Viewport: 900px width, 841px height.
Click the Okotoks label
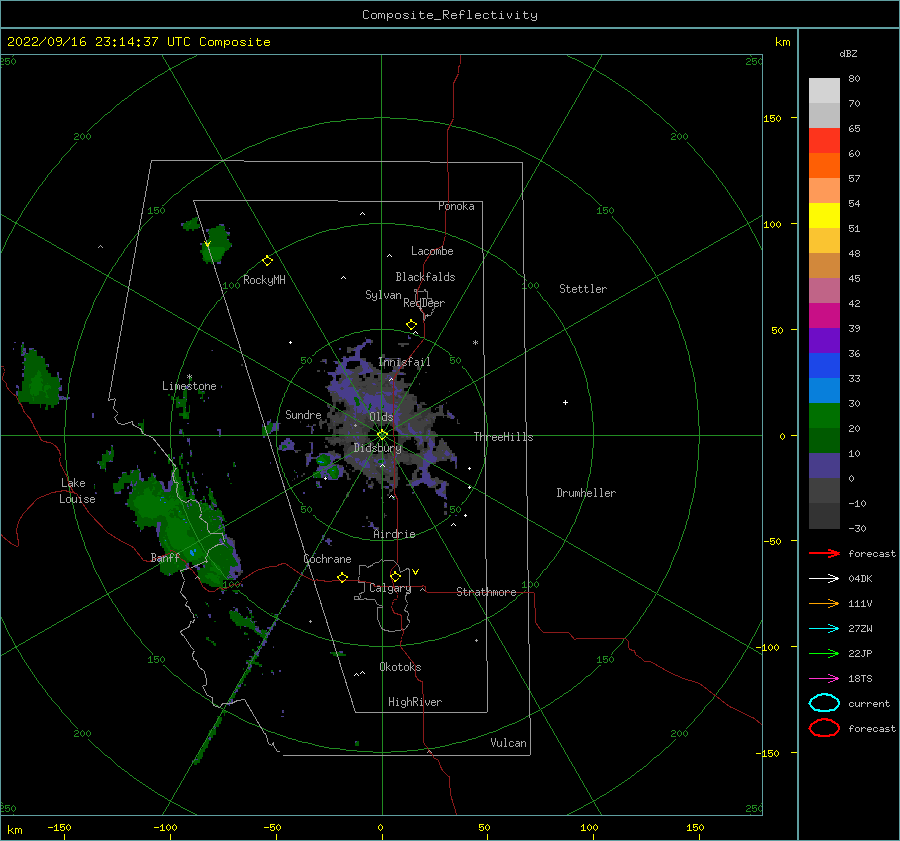(400, 667)
